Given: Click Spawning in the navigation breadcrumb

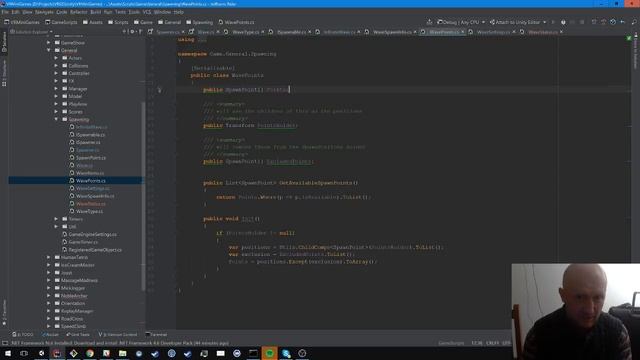Looking at the screenshot, I should pos(200,22).
